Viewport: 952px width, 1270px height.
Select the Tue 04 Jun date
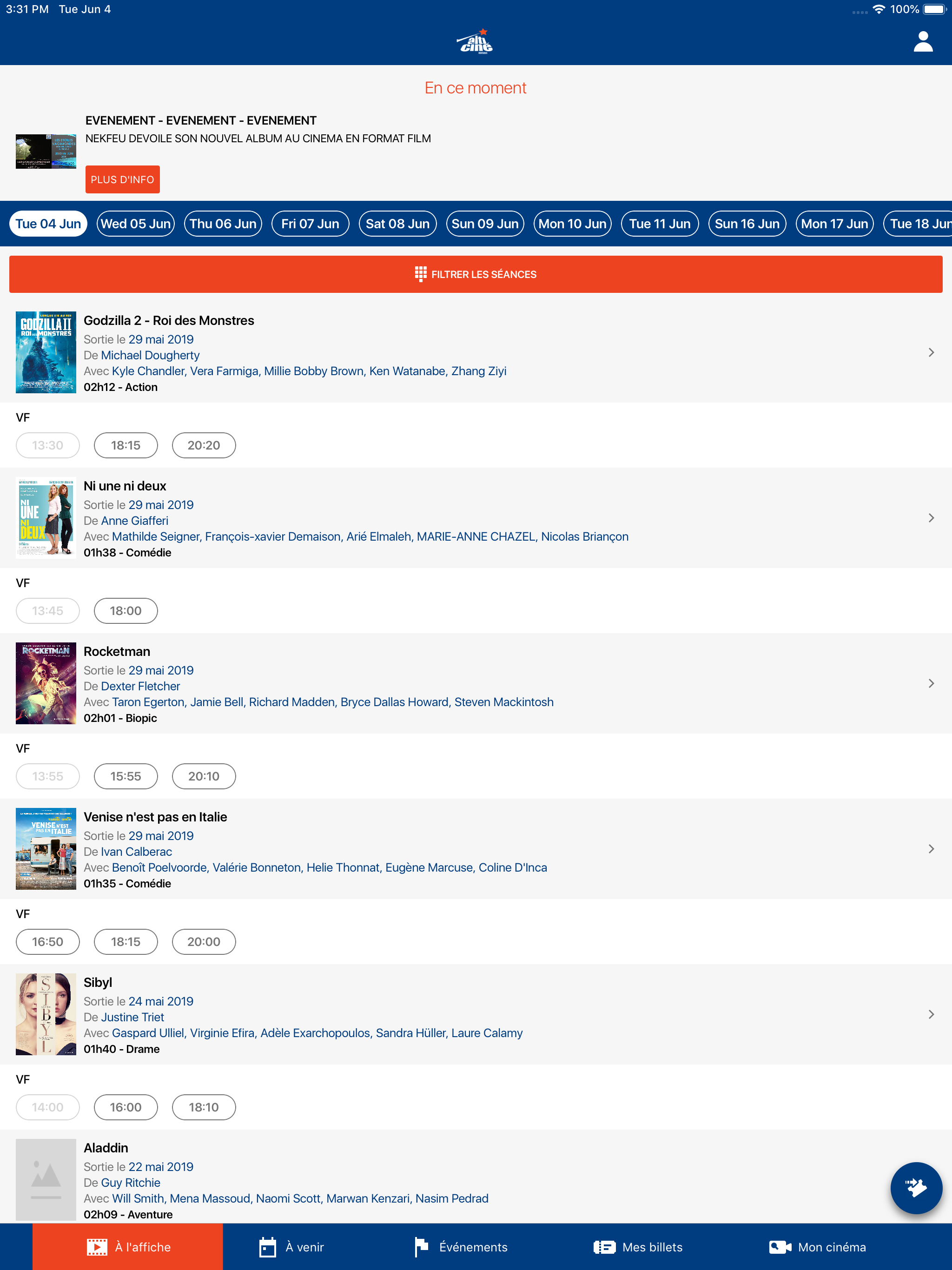pyautogui.click(x=48, y=223)
